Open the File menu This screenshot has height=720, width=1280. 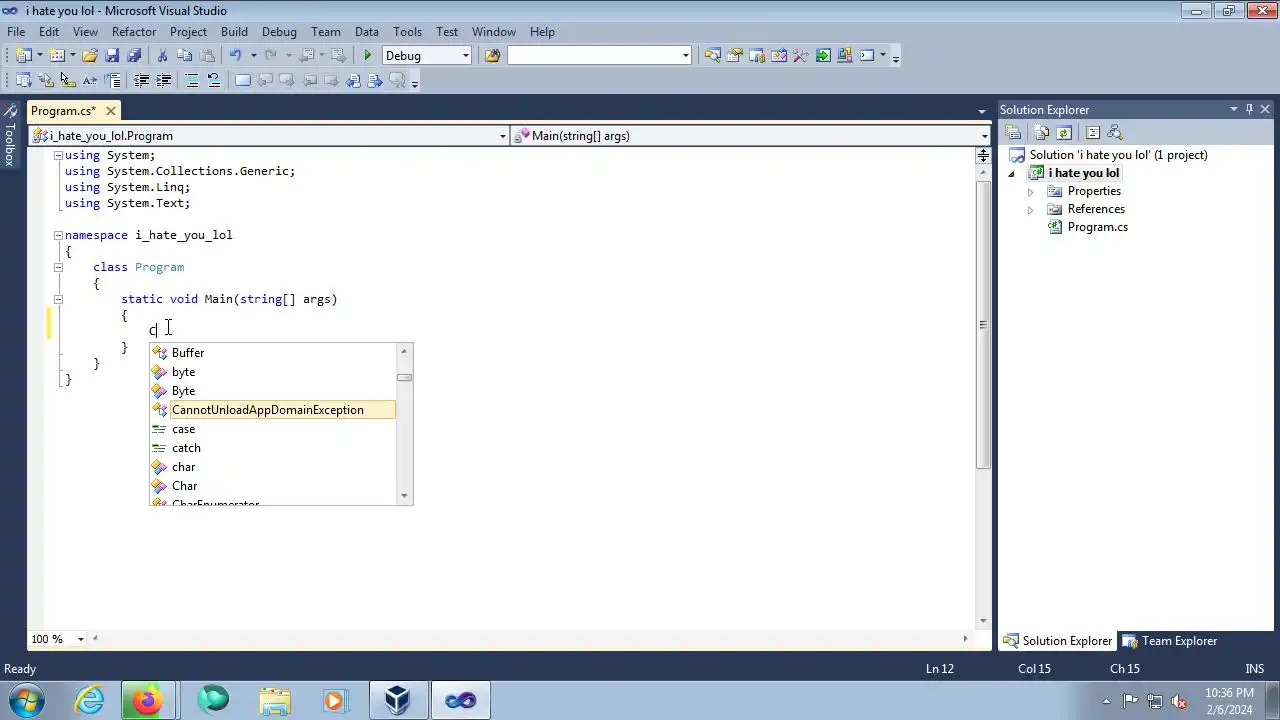[16, 32]
